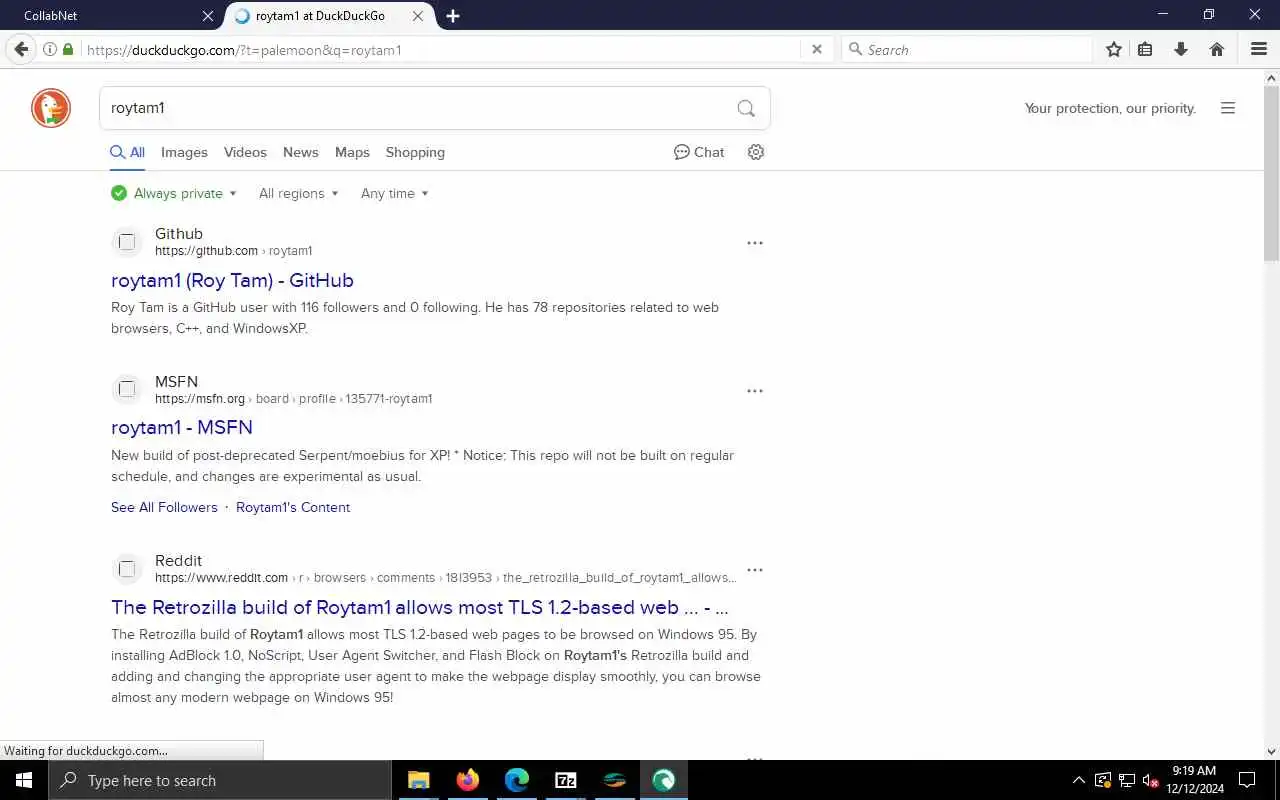This screenshot has width=1280, height=800.
Task: Click Your protection, our priority text
Action: (x=1110, y=108)
